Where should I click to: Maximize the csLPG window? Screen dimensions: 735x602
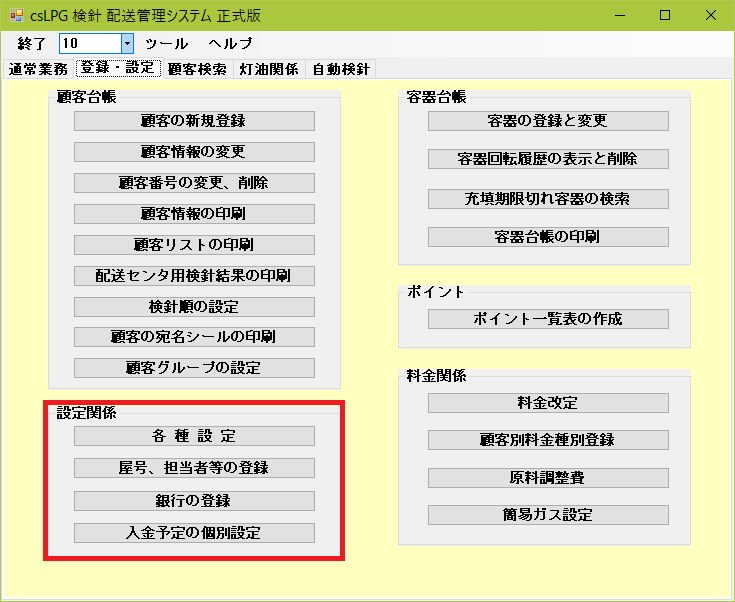(665, 15)
